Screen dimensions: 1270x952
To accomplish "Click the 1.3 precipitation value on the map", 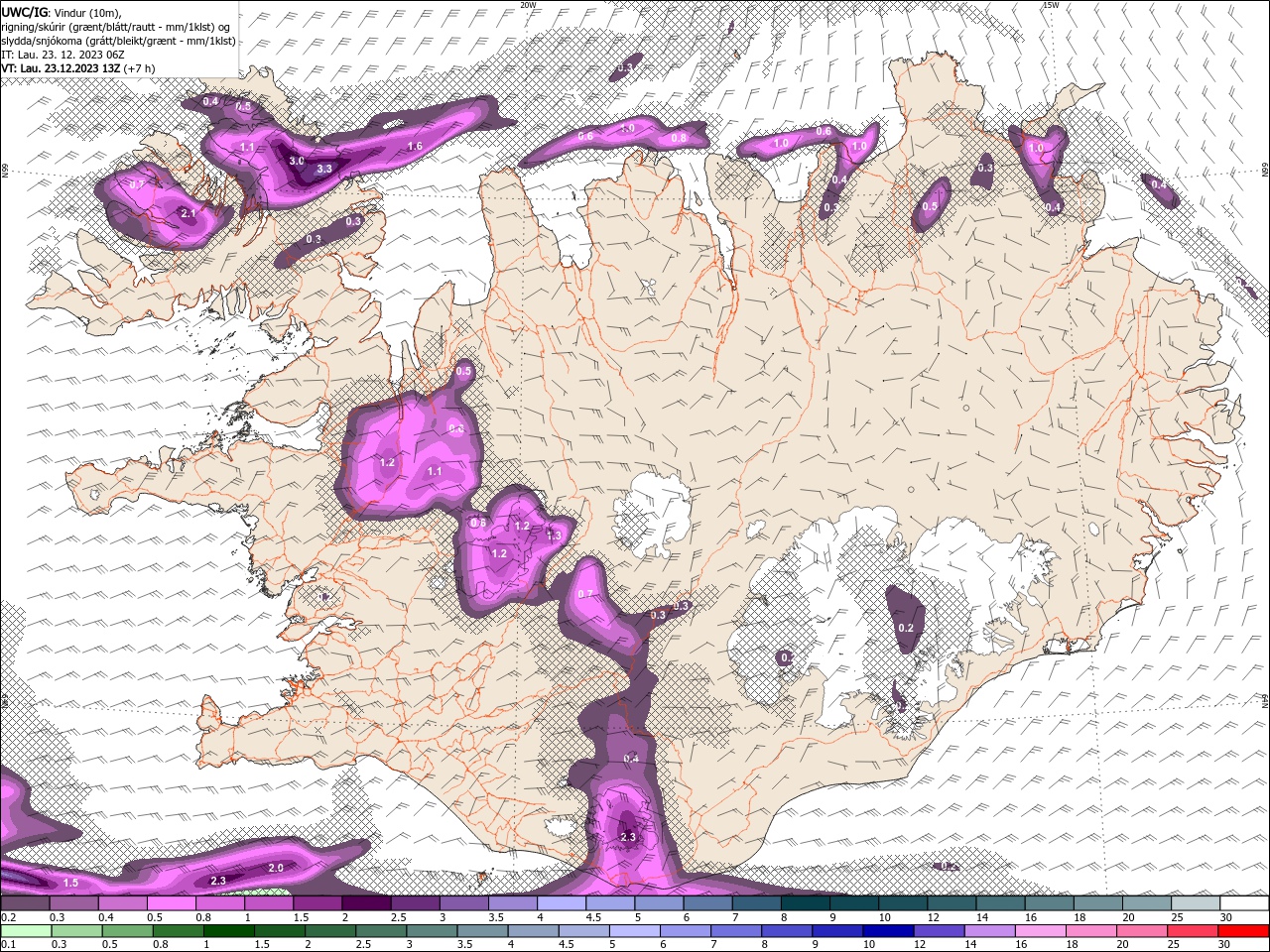I will (x=553, y=535).
